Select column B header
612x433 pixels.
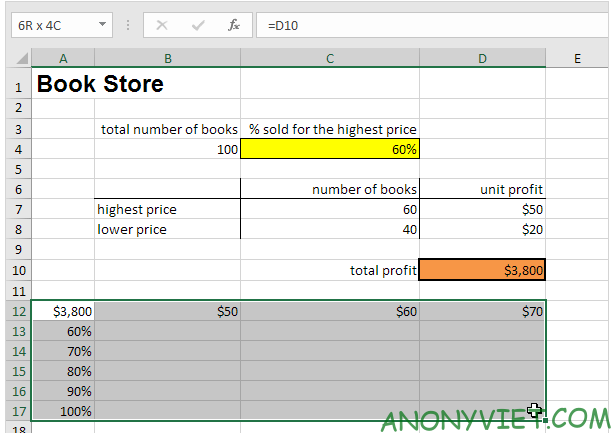pos(167,59)
